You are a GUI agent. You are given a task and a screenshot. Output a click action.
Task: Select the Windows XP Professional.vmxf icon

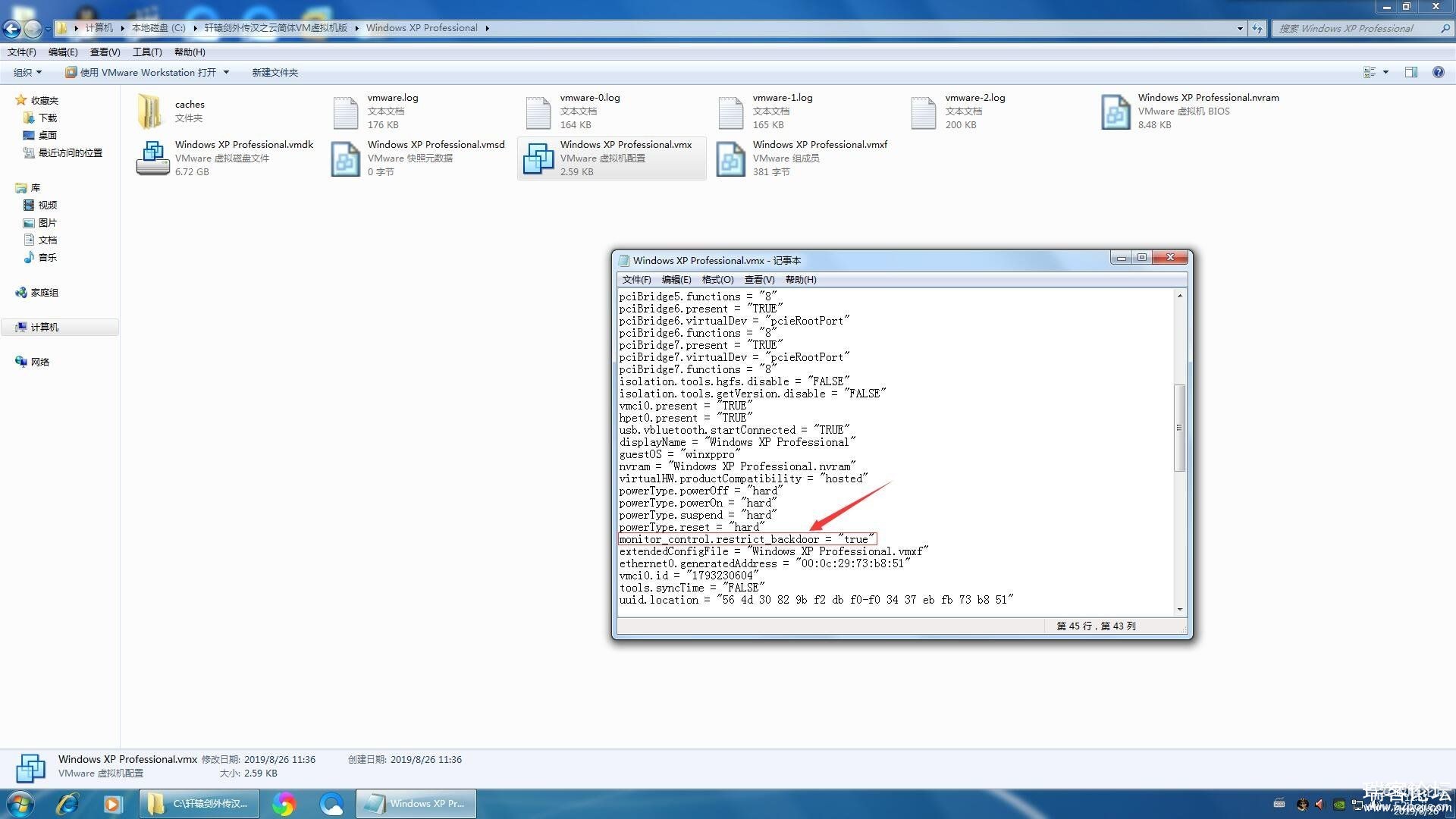point(731,158)
